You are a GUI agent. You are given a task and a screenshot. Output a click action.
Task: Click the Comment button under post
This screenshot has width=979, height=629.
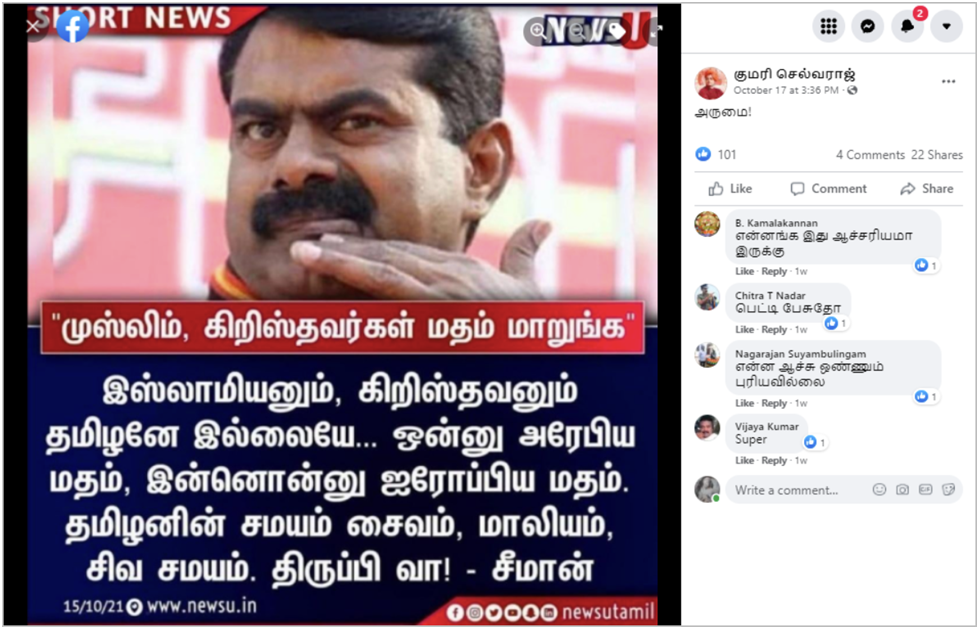click(829, 189)
